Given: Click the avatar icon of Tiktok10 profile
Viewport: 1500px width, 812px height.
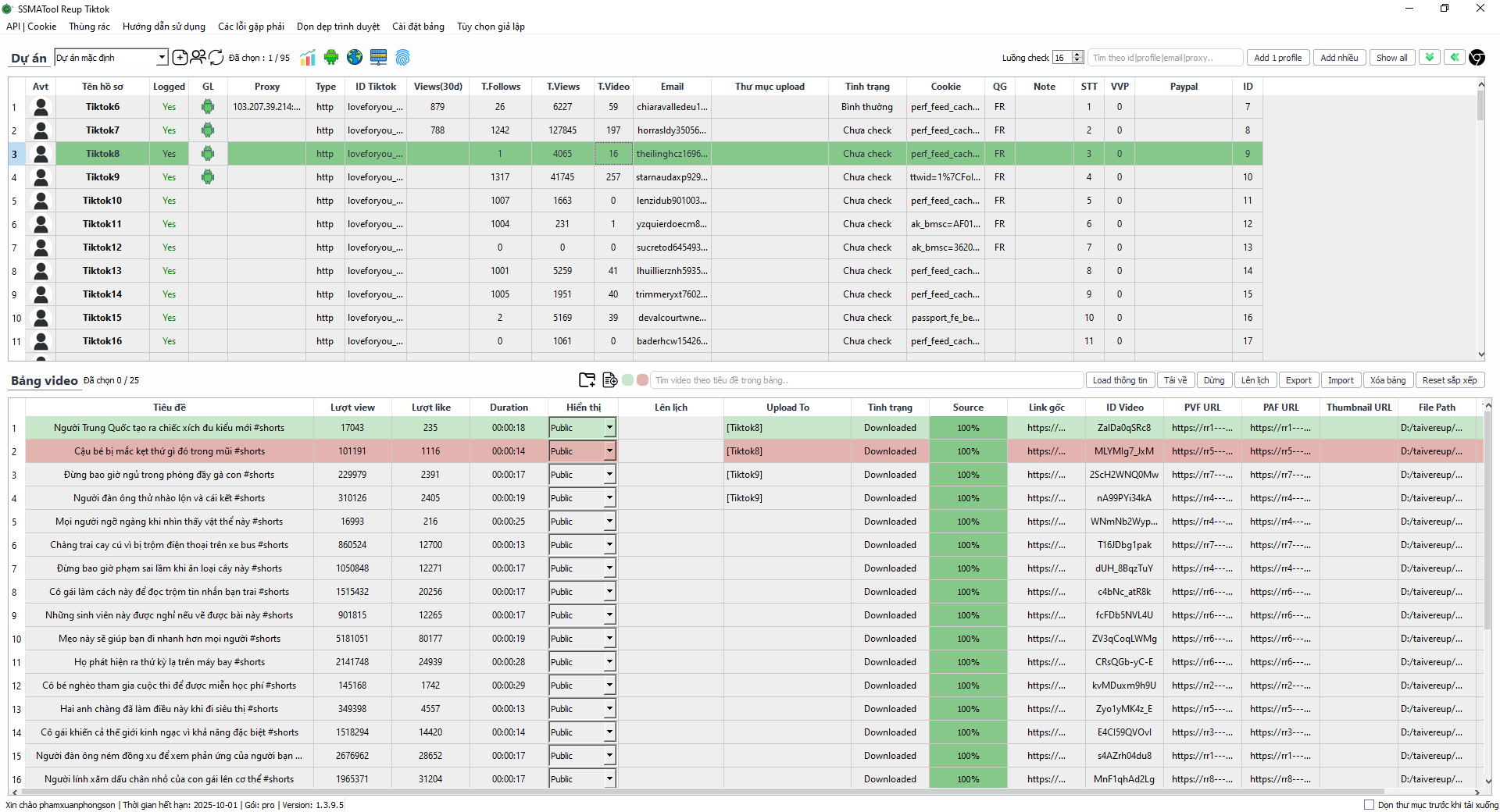Looking at the screenshot, I should point(41,201).
